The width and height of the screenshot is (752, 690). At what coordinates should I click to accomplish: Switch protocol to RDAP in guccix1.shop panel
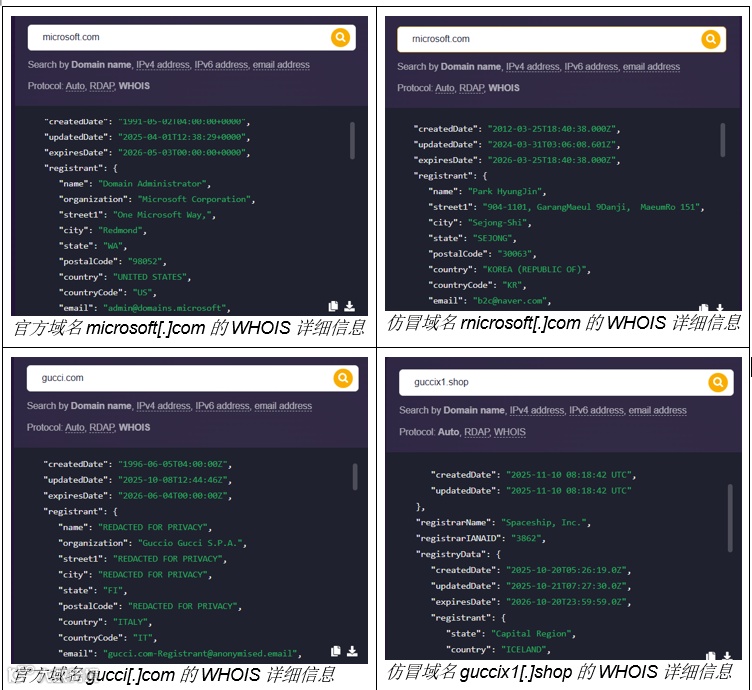point(476,432)
